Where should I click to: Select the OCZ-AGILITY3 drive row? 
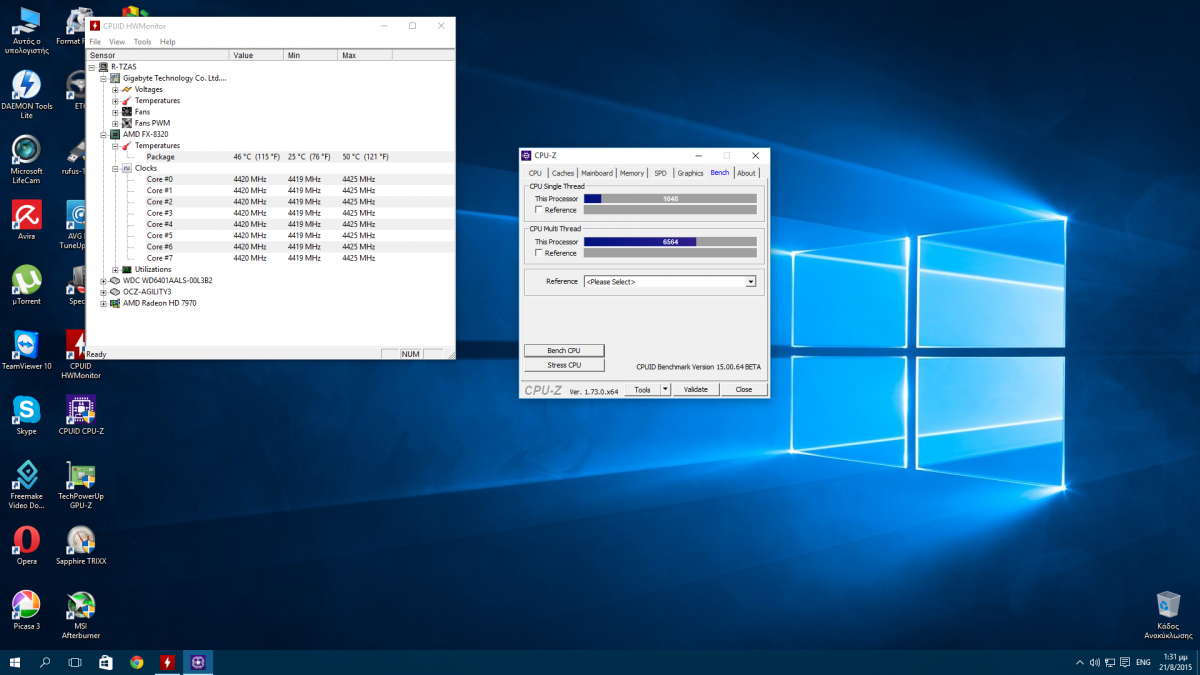point(146,292)
